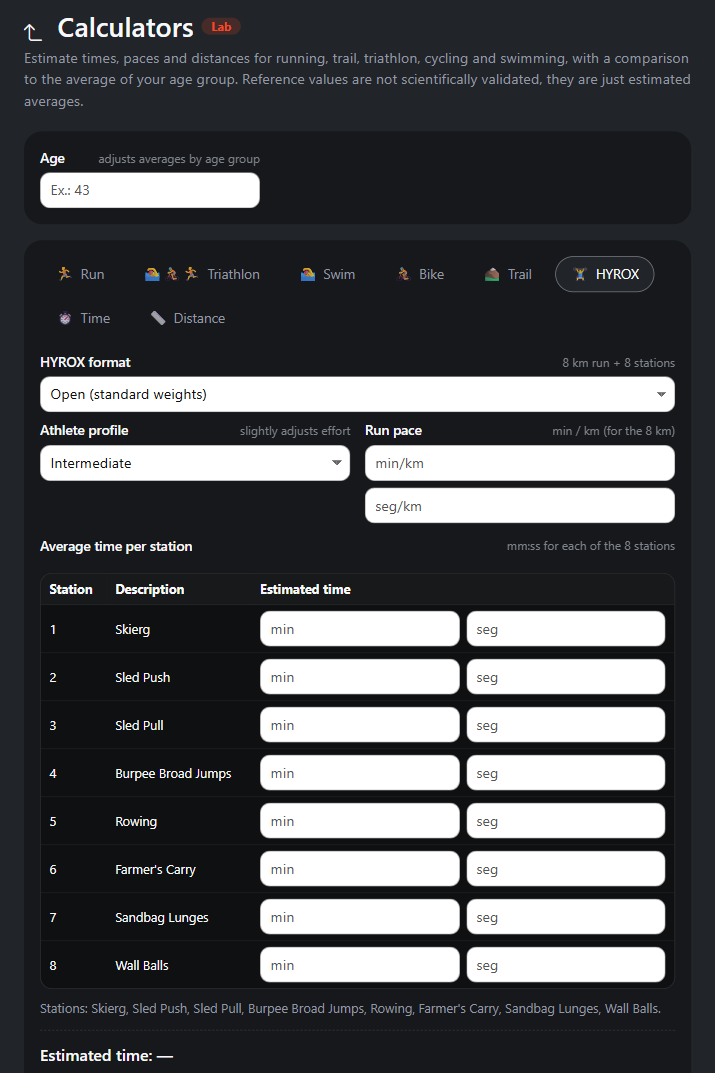Click the stopwatch icon on the Time tab
Image resolution: width=715 pixels, height=1073 pixels.
click(x=65, y=318)
